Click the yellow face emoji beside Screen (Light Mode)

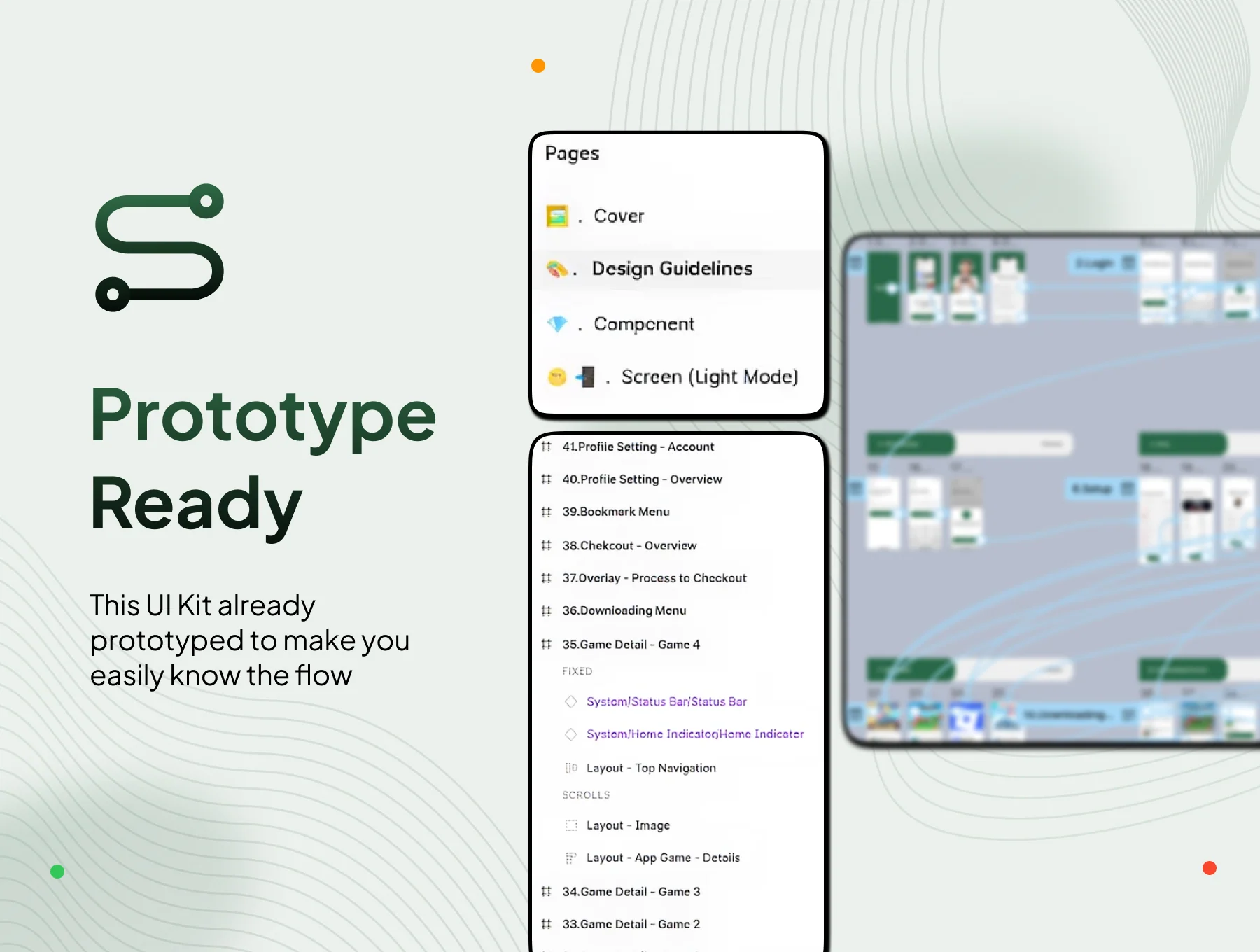tap(557, 377)
